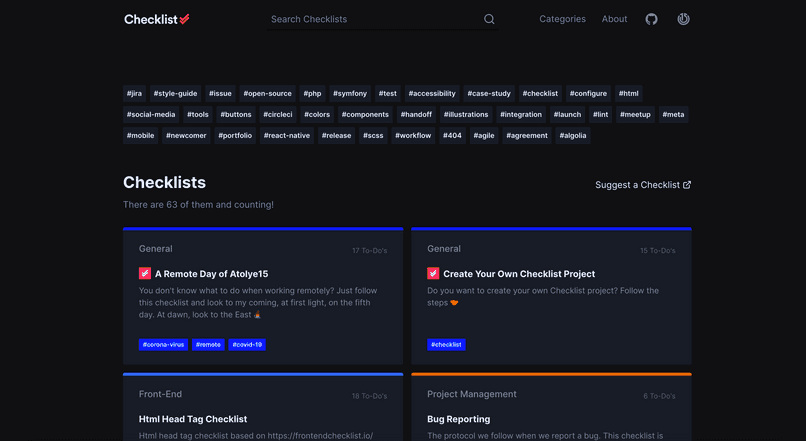Filter by the #jira tag
Screen dimensions: 806x441
point(134,93)
